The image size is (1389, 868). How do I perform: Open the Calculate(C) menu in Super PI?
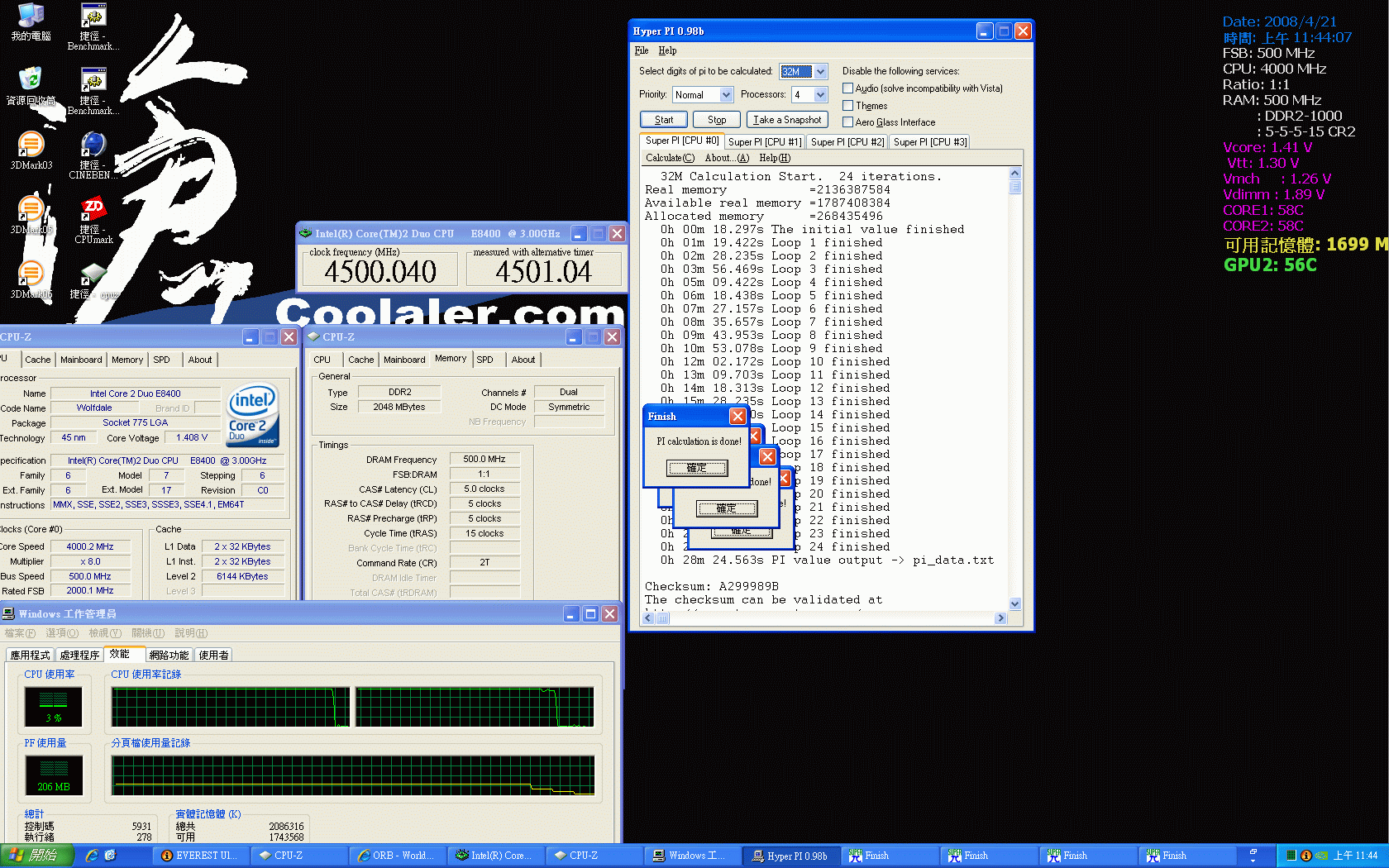point(671,158)
